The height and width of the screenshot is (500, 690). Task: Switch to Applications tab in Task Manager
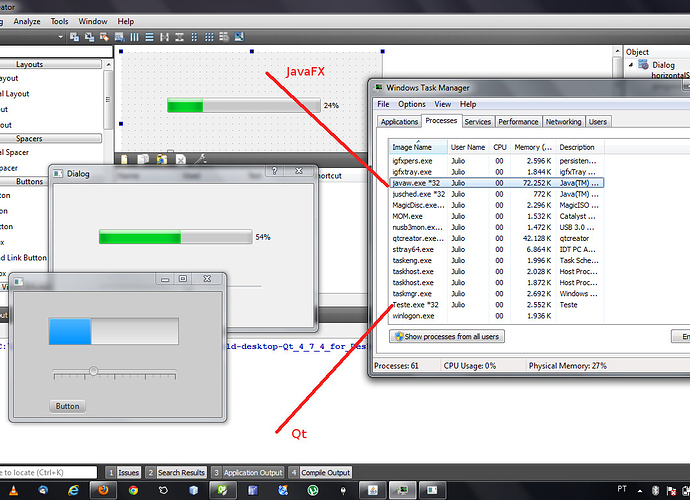coord(399,122)
